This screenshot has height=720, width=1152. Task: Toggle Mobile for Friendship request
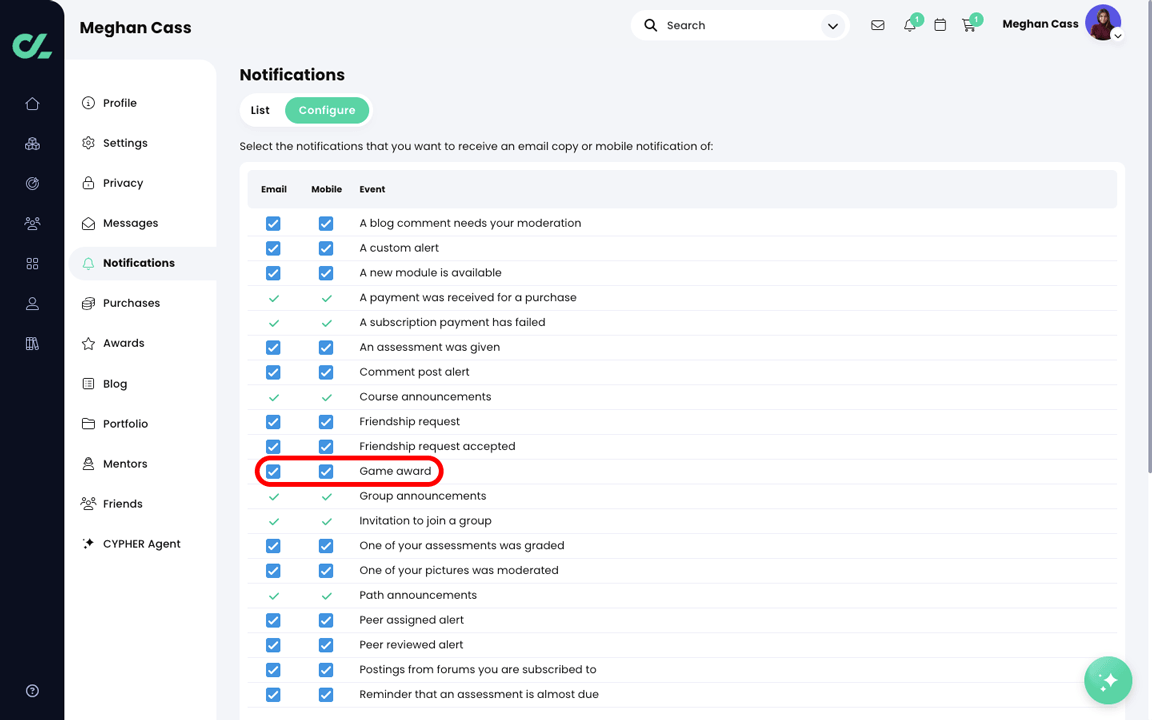pos(326,422)
